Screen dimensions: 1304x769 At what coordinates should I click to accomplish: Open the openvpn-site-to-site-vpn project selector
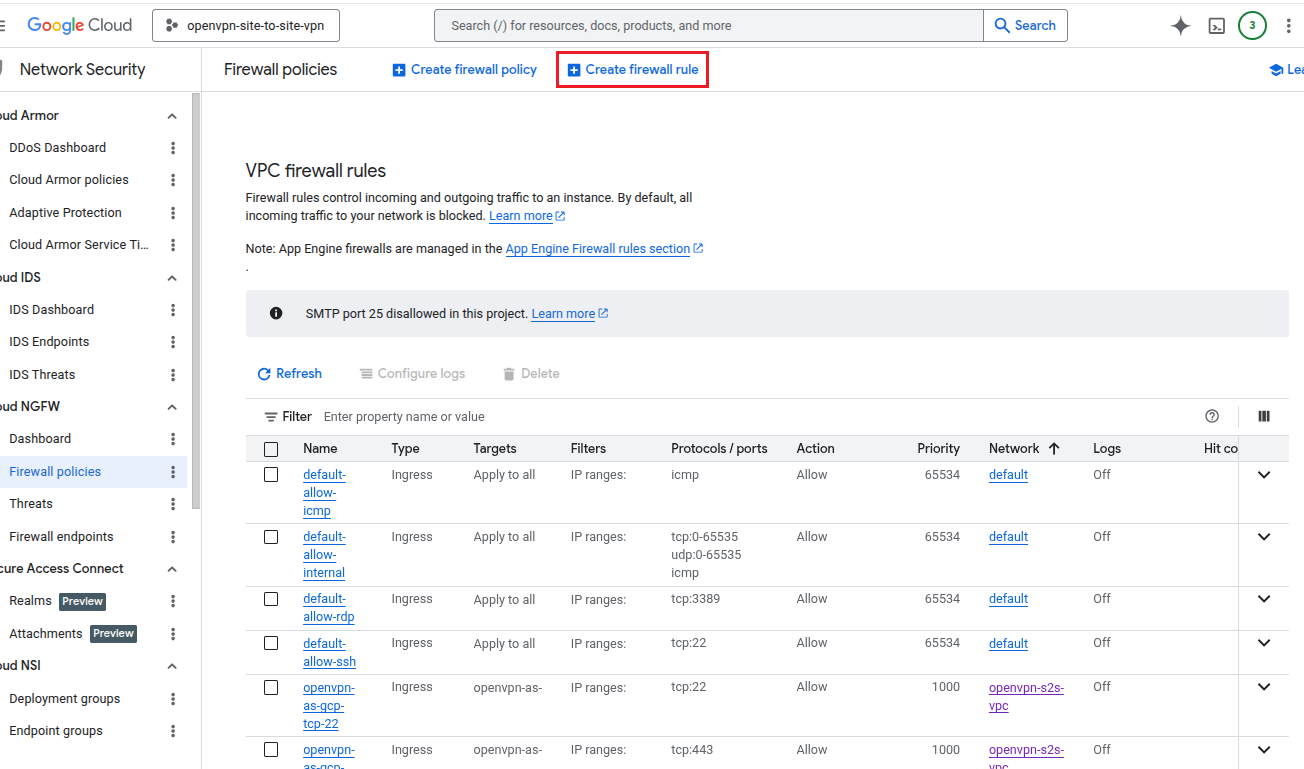pyautogui.click(x=246, y=26)
